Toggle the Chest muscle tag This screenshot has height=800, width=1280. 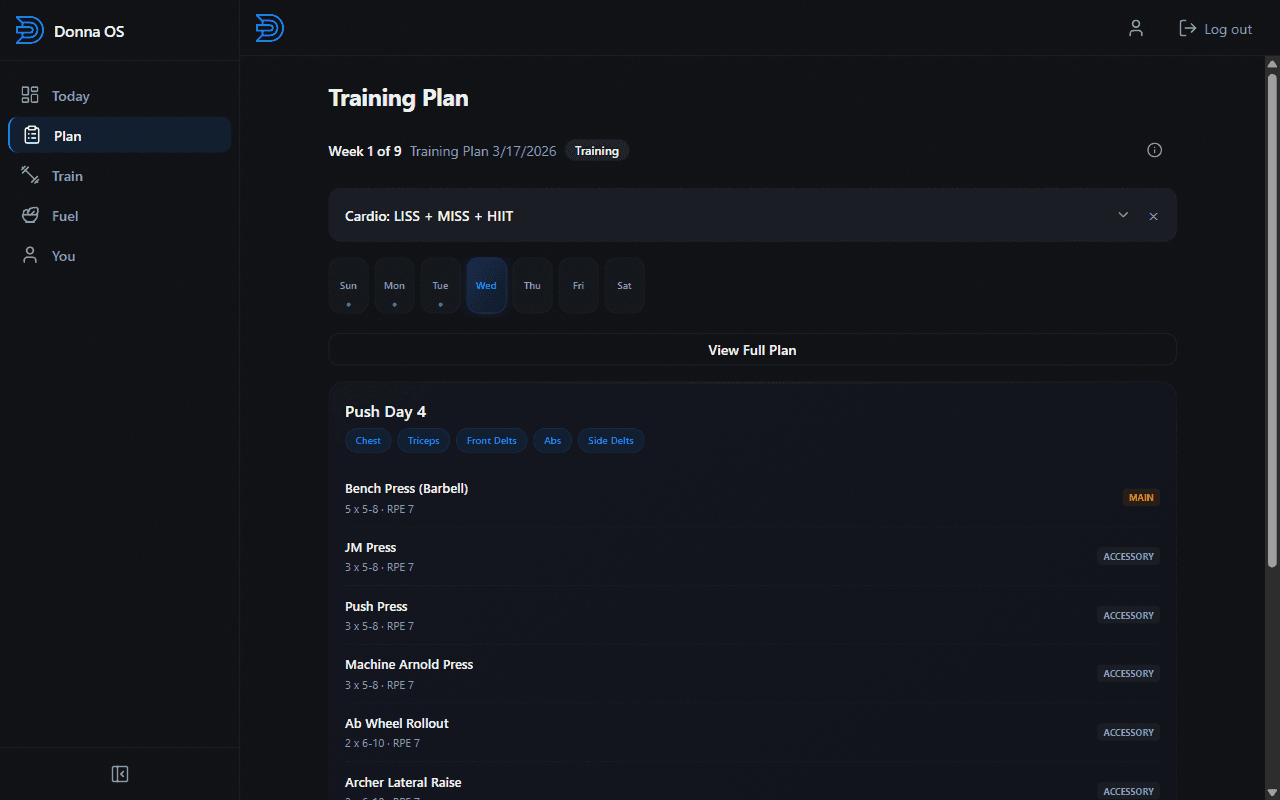point(367,440)
